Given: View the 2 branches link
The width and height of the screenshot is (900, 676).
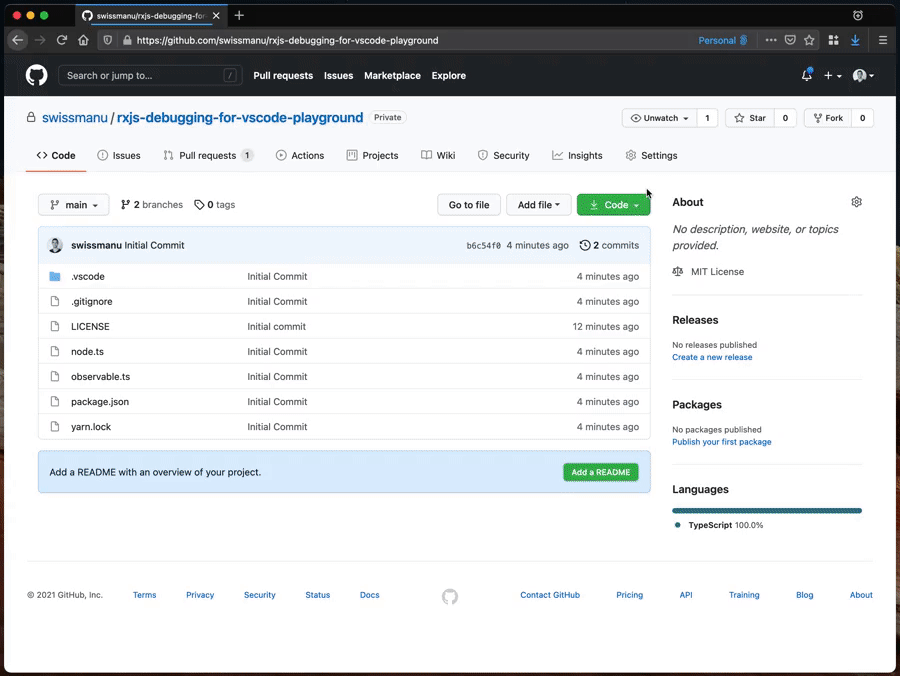Looking at the screenshot, I should pyautogui.click(x=152, y=205).
